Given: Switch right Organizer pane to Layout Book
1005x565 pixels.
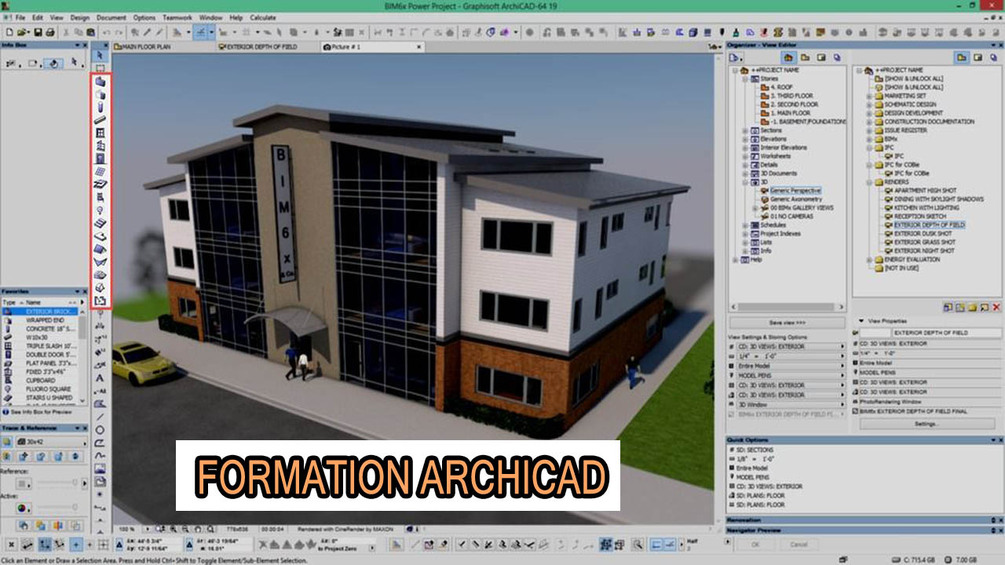Looking at the screenshot, I should (978, 58).
